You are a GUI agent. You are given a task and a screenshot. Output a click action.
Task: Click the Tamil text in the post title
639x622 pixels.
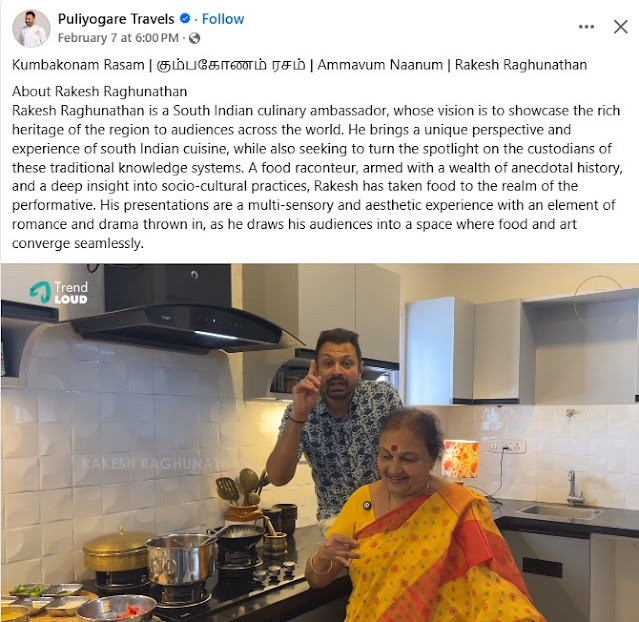[231, 65]
